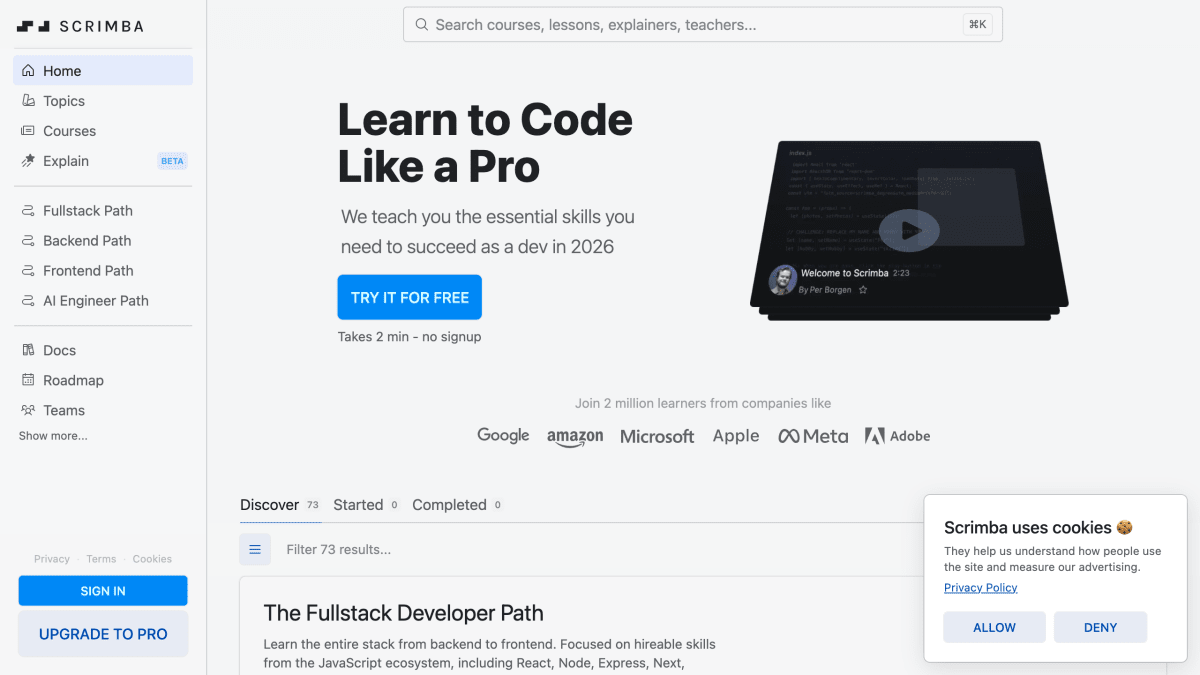Play the Welcome to Scrimba video
This screenshot has width=1200, height=675.
(909, 230)
